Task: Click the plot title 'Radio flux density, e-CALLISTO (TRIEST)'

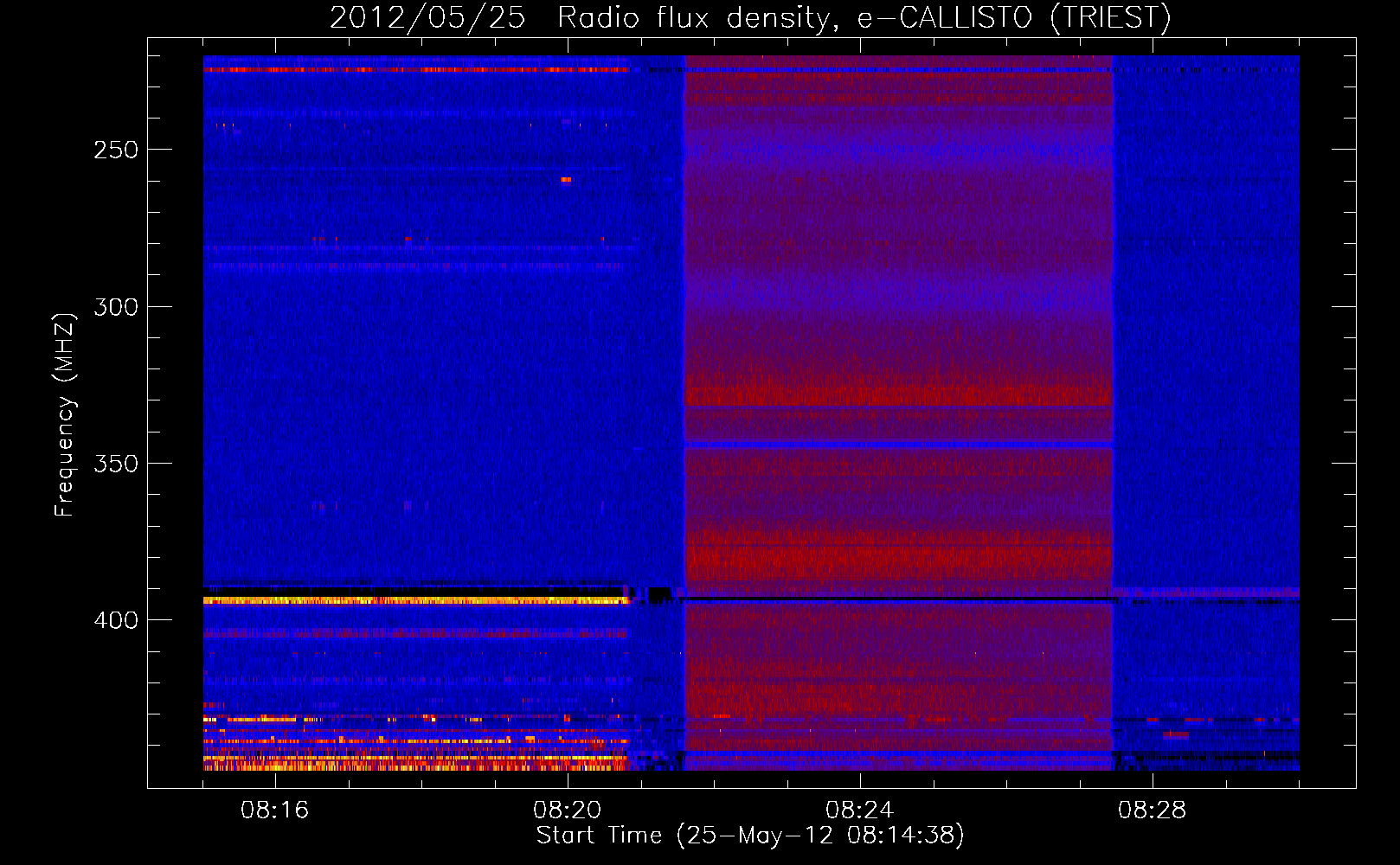Action: 864,18
